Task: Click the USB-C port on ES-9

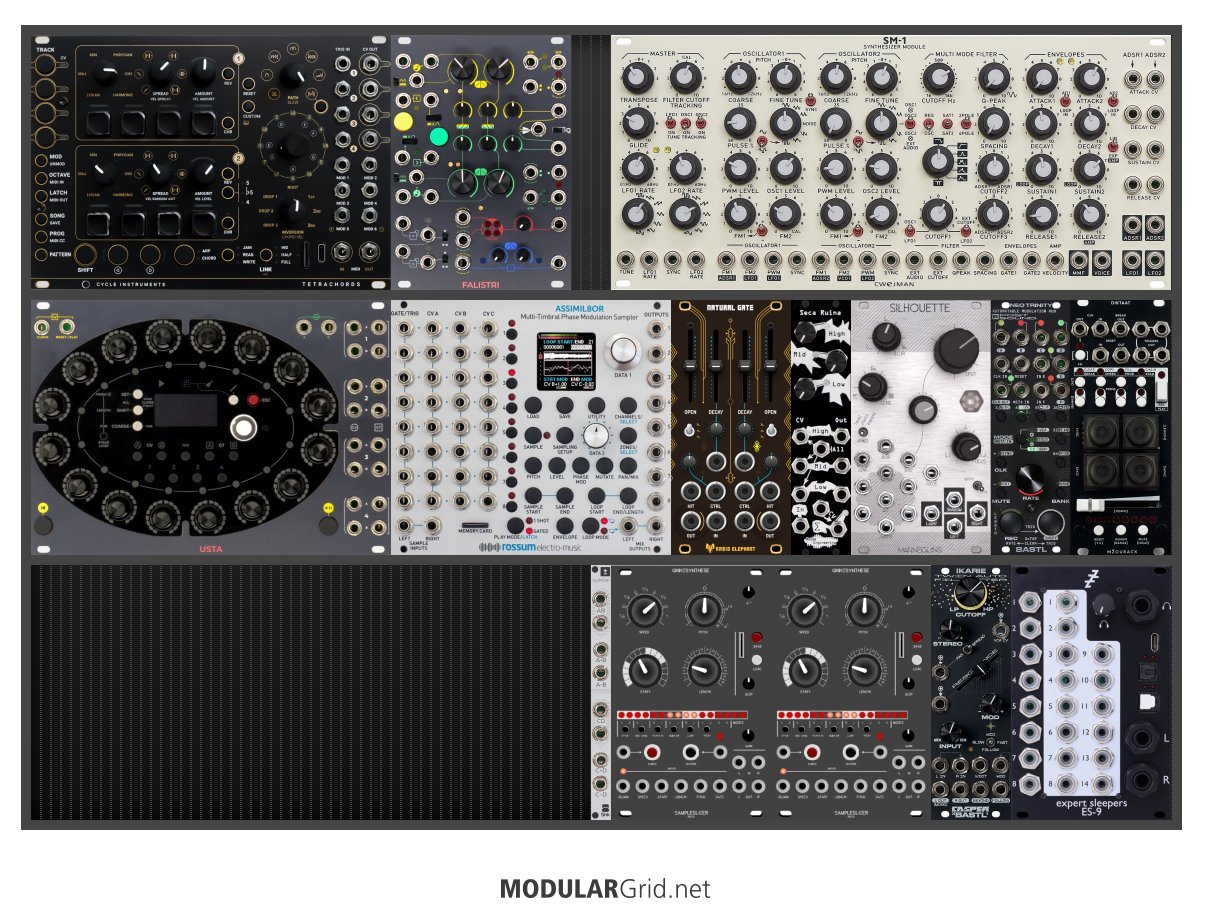Action: pos(1155,642)
